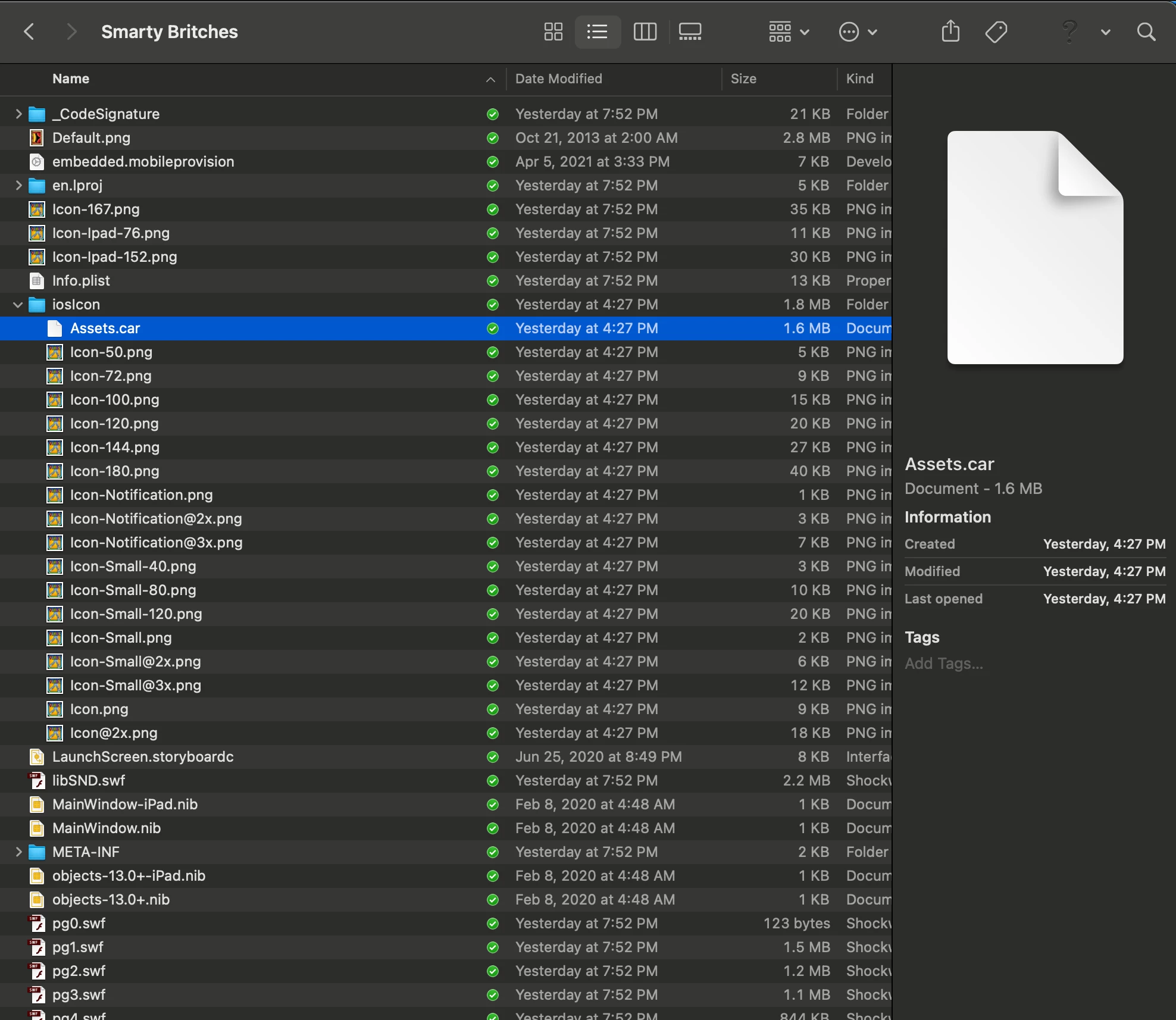Click the Assets.car preview thumbnail
Viewport: 1176px width, 1020px height.
coord(1034,247)
